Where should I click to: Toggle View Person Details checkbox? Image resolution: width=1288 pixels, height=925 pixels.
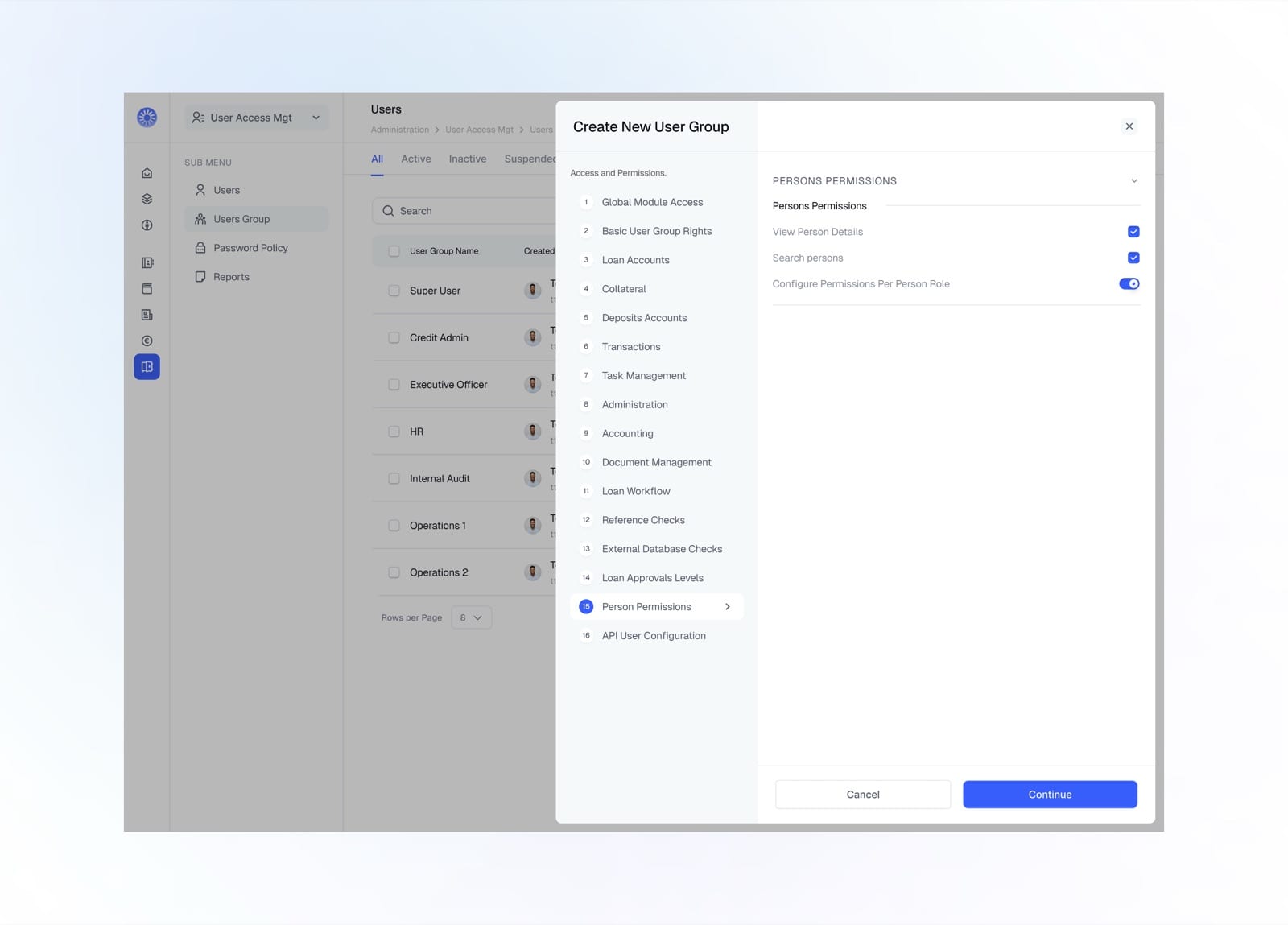(x=1133, y=232)
